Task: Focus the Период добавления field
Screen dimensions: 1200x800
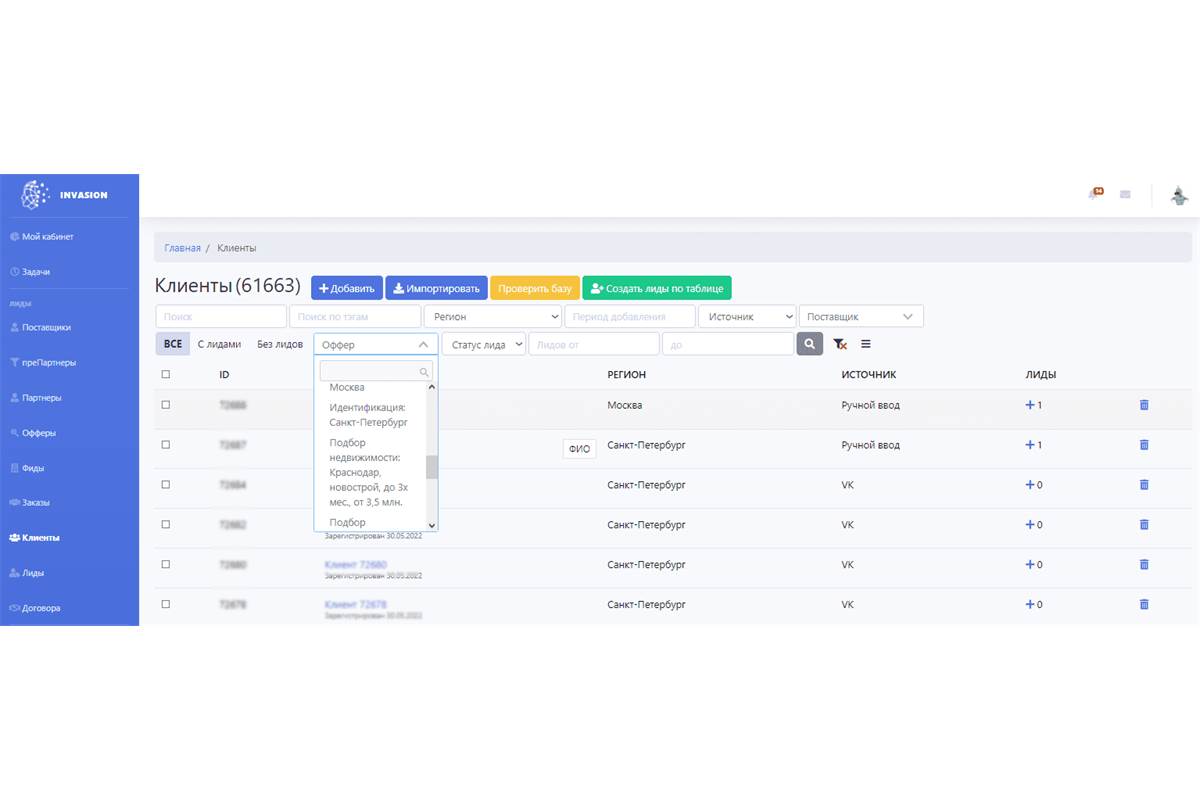Action: click(x=630, y=316)
